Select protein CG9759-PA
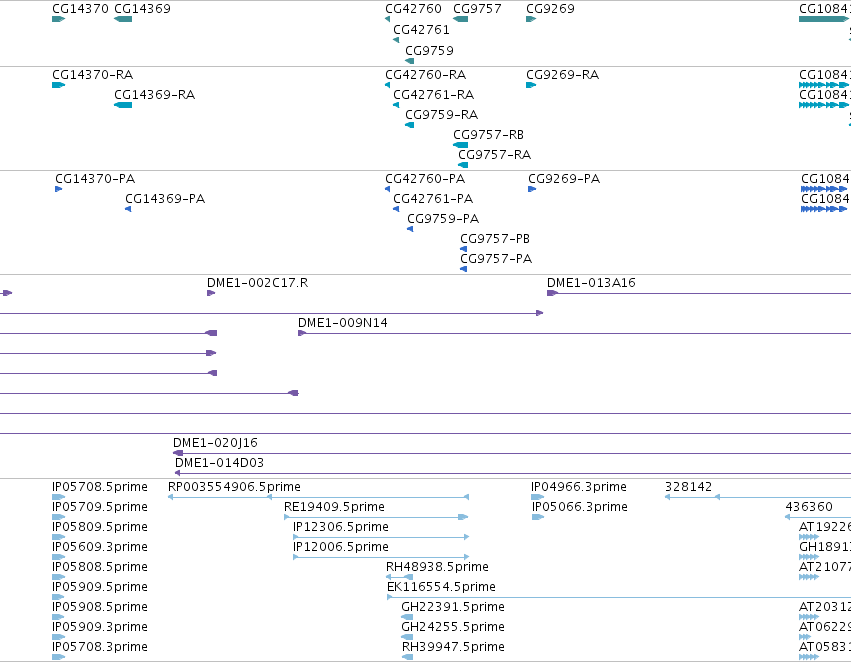Viewport: 851px width, 662px height. click(410, 229)
